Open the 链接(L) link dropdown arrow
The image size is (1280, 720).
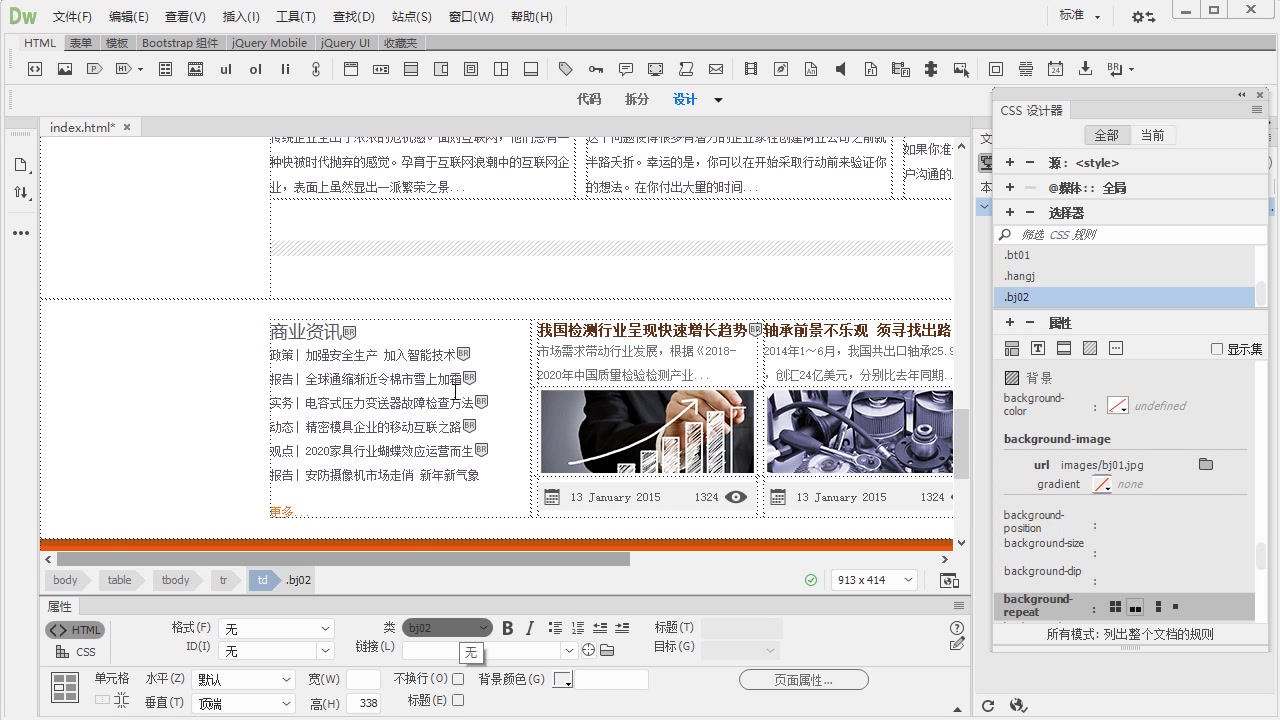(570, 650)
